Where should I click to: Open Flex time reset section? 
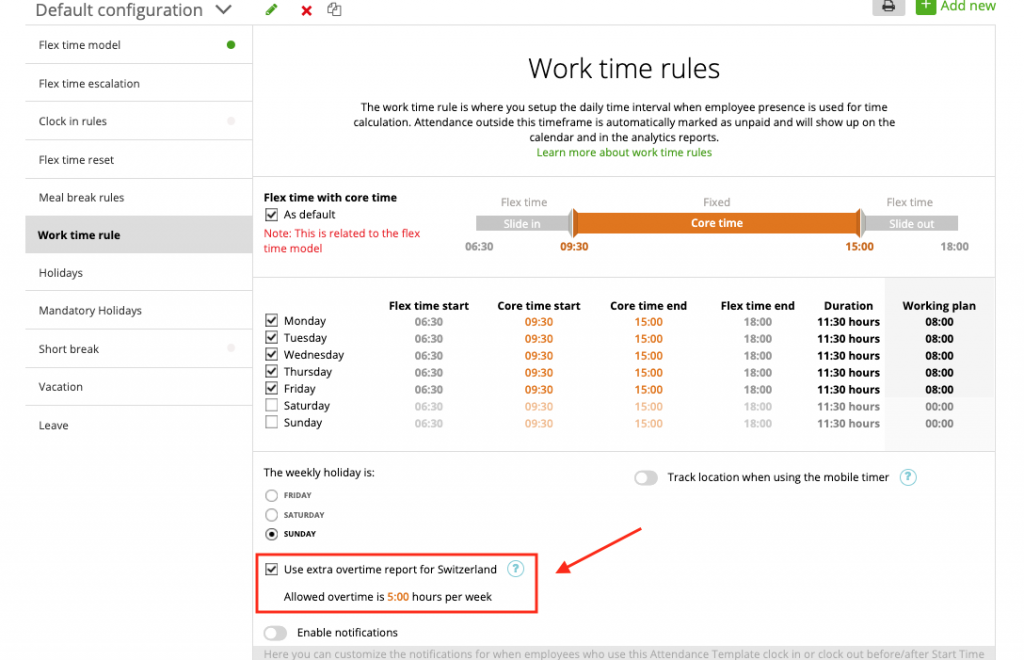(138, 160)
